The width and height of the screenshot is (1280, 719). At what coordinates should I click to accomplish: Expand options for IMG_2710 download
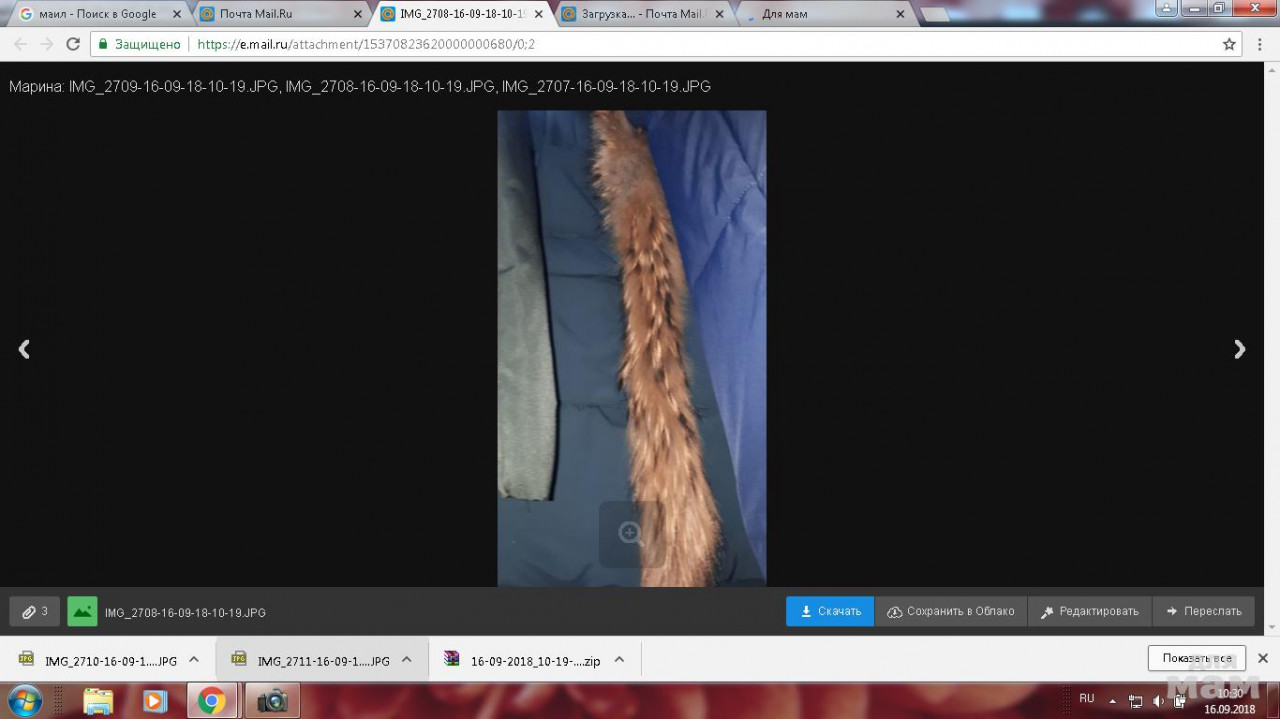tap(194, 660)
